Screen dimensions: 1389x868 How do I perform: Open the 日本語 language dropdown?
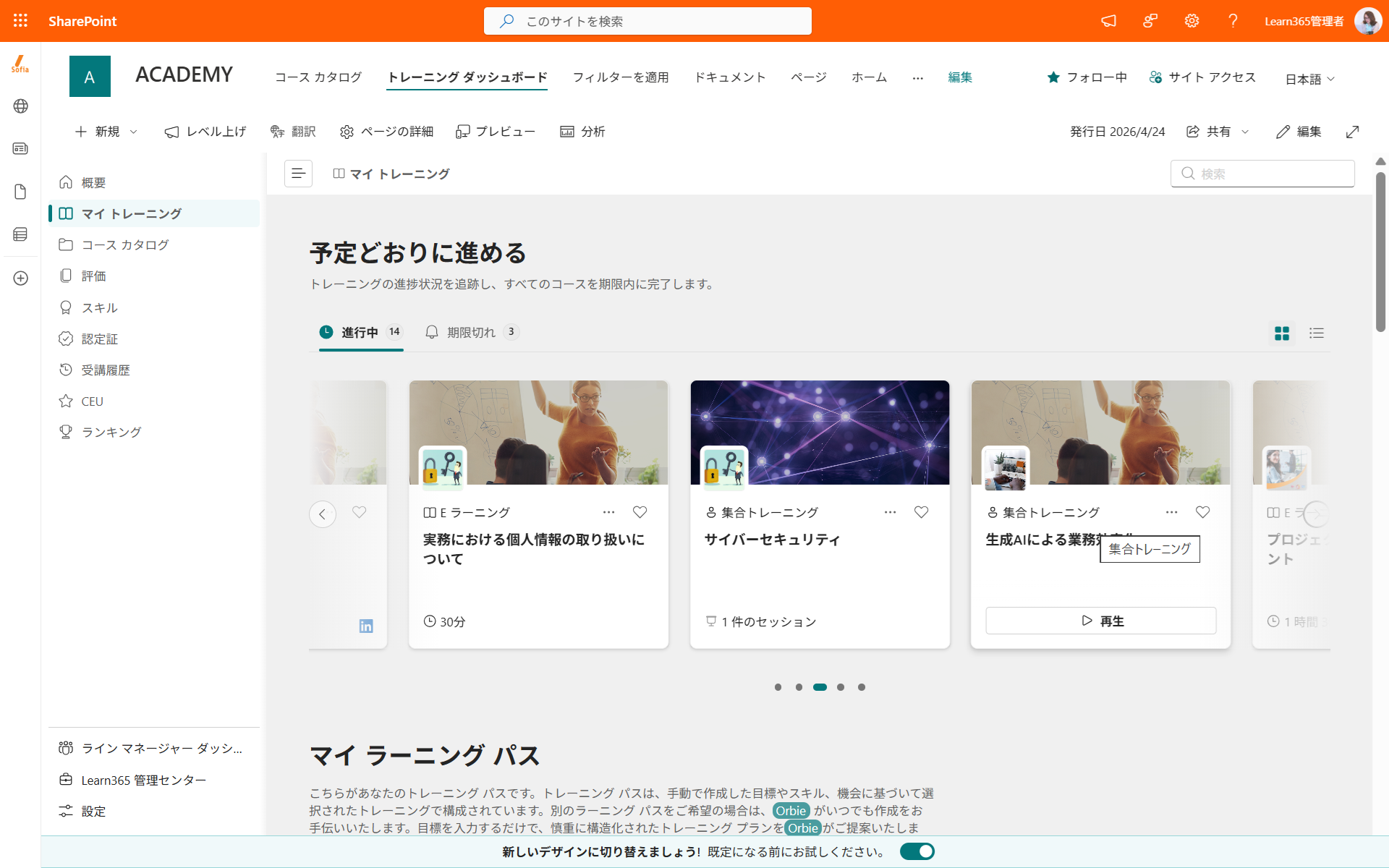coord(1309,79)
